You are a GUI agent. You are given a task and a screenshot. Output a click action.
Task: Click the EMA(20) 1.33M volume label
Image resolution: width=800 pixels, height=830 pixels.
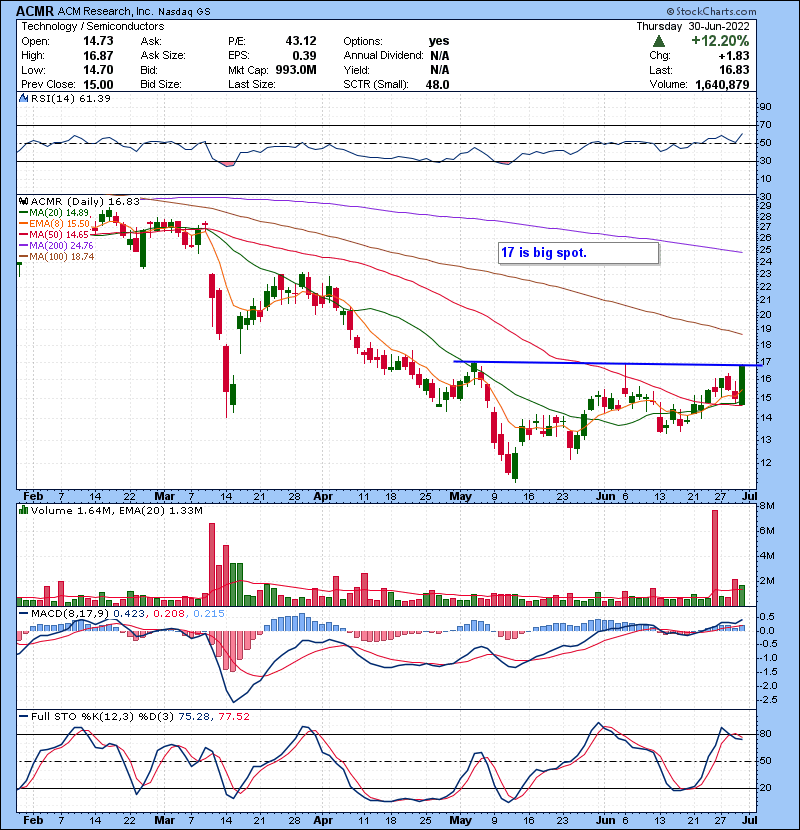pos(161,511)
